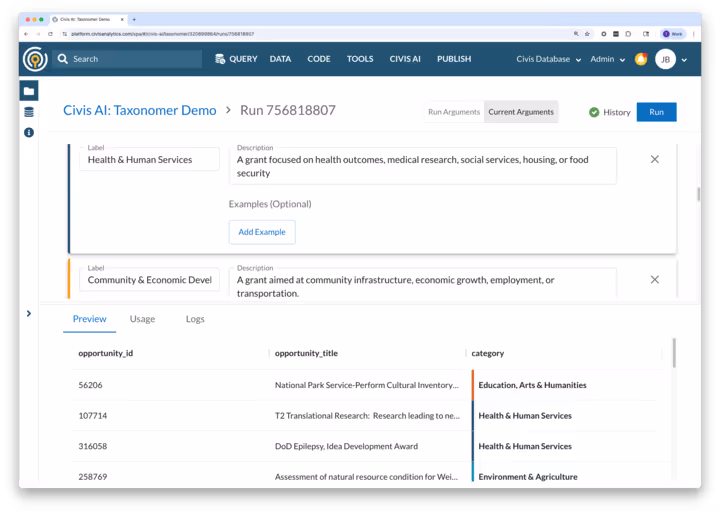Open the DATA menu
The height and width of the screenshot is (513, 720).
click(x=280, y=59)
